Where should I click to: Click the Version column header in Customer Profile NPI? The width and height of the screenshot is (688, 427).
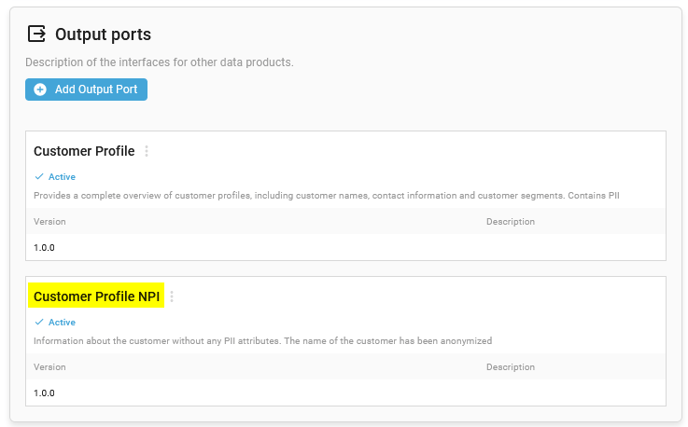click(x=50, y=367)
